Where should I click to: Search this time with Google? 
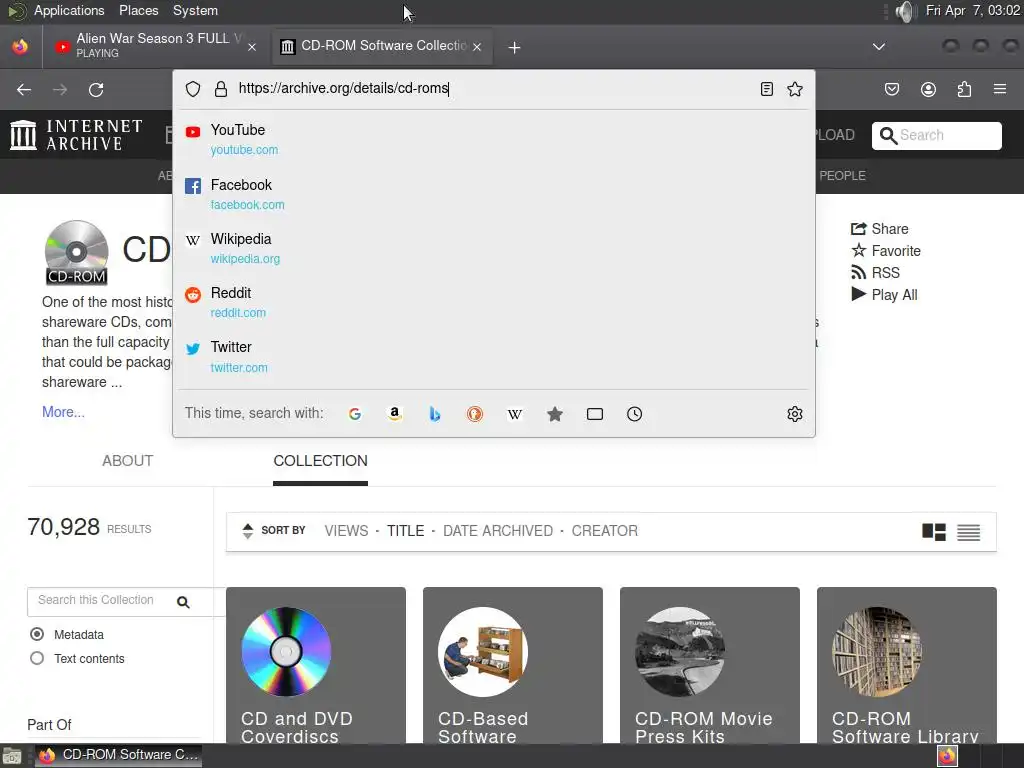point(355,414)
